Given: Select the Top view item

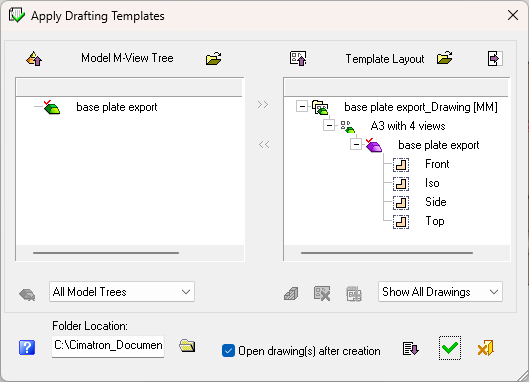Looking at the screenshot, I should pos(435,221).
